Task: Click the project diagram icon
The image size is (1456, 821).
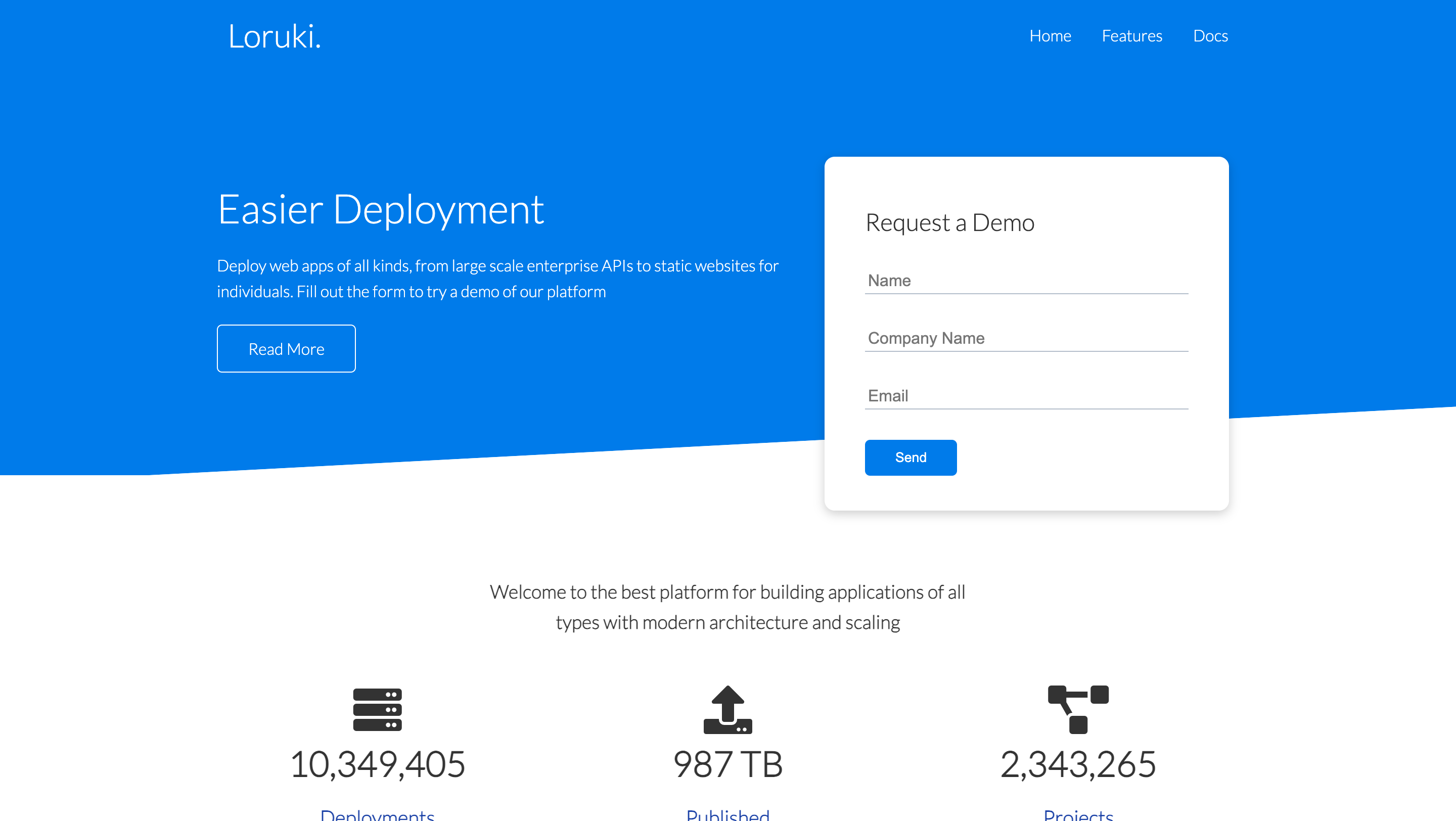Action: coord(1078,709)
